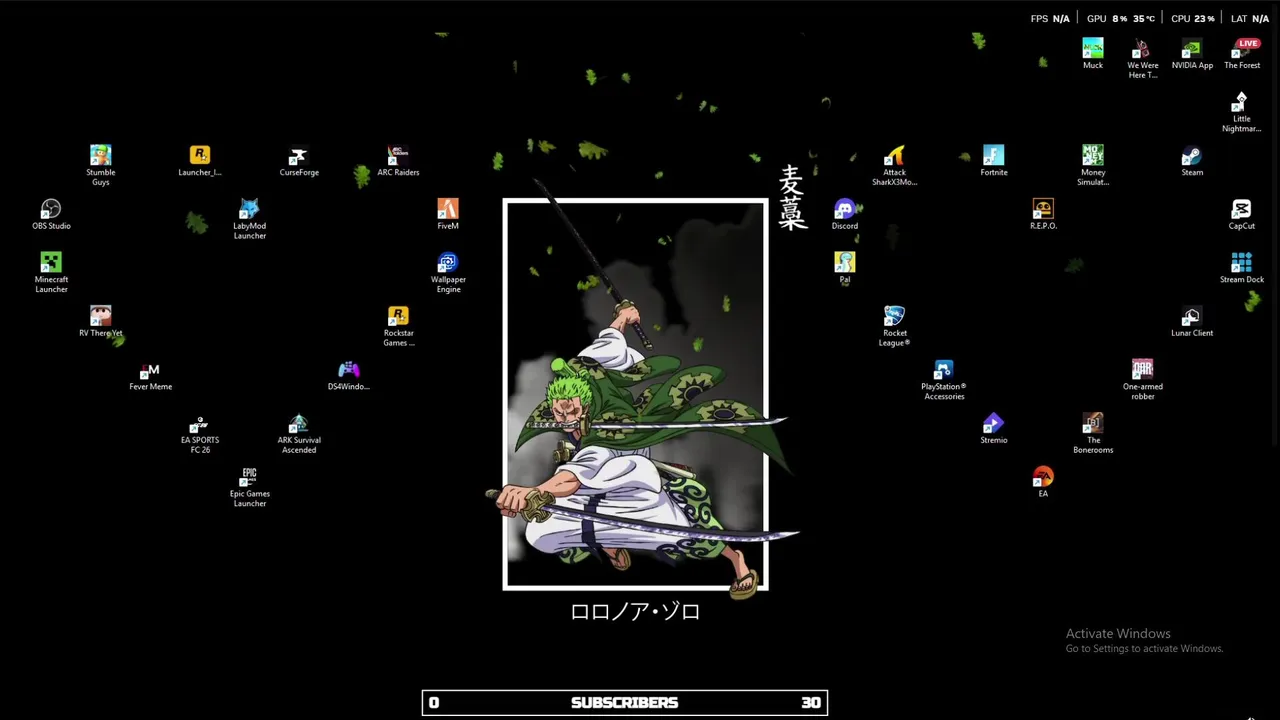1280x720 pixels.
Task: Open the Attack SharkX3 mouse software icon
Action: 894,165
